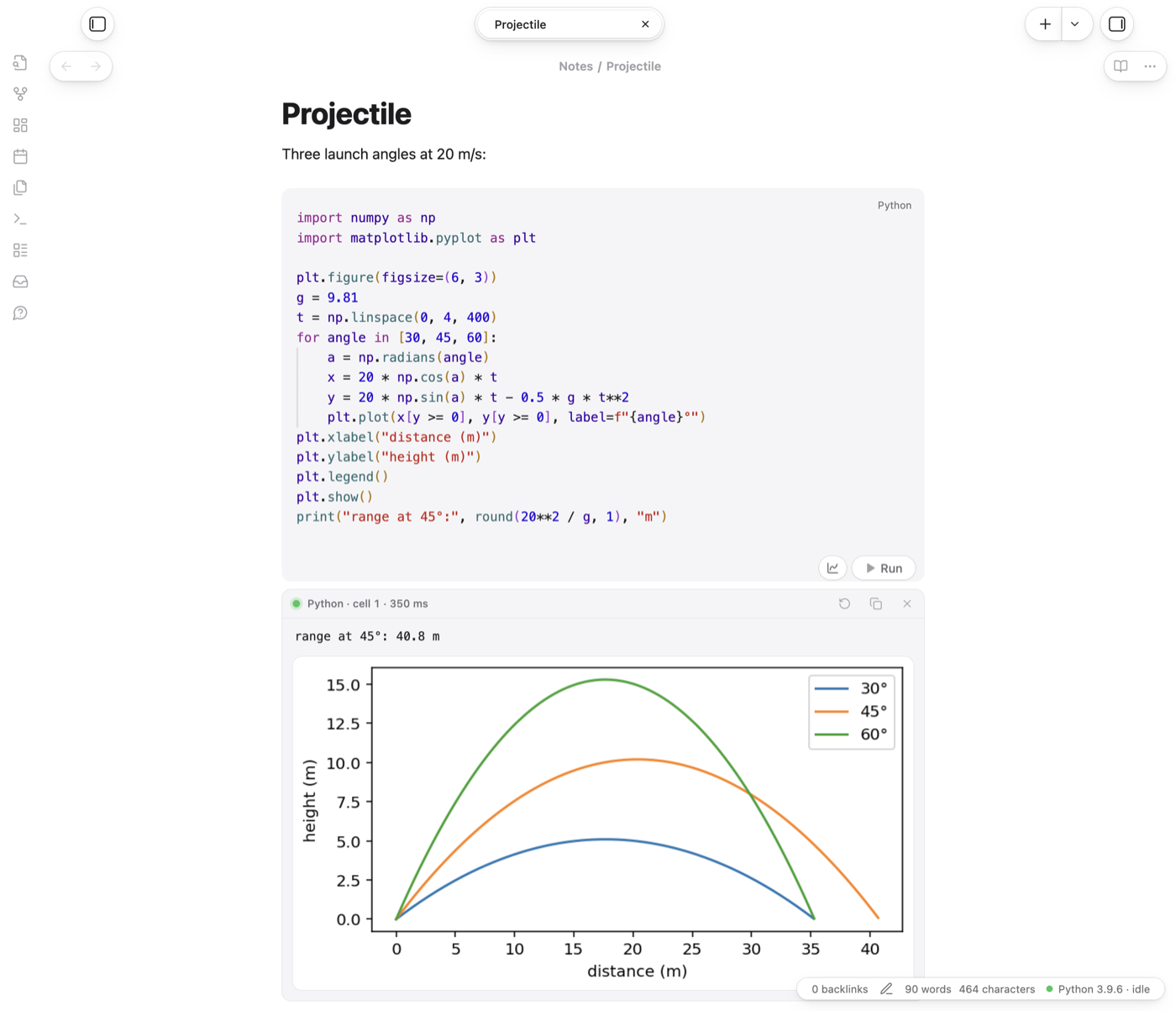Image resolution: width=1176 pixels, height=1011 pixels.
Task: Select the Projectile tab
Action: [570, 24]
